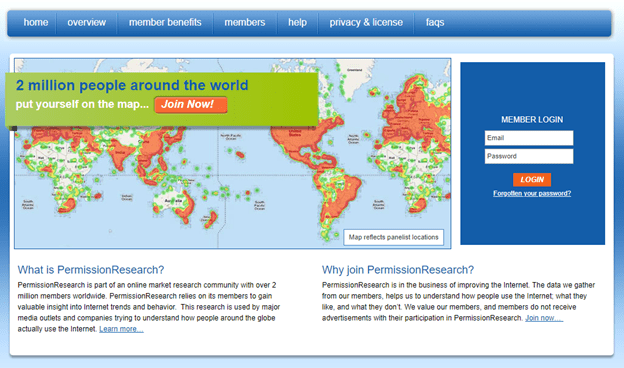Open the faqs navigation item

[x=435, y=23]
